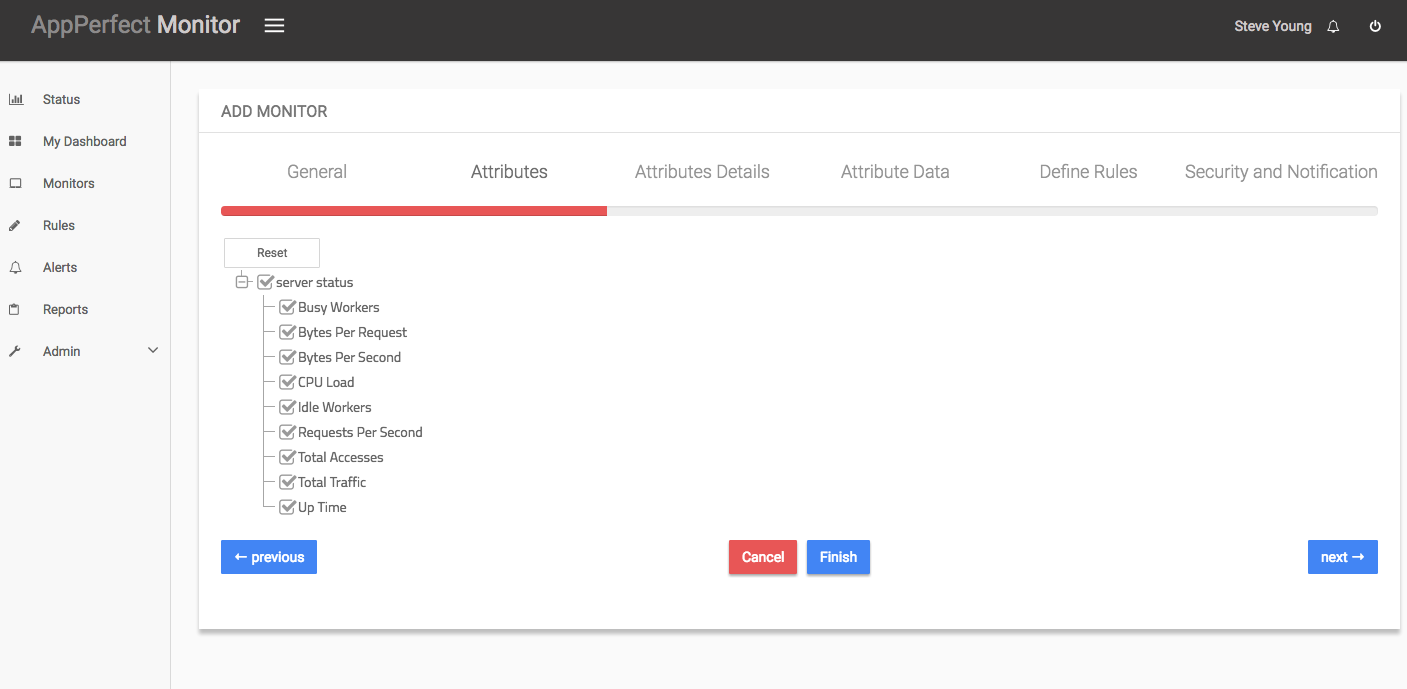Click the Steve Young user name
Image resolution: width=1407 pixels, height=689 pixels.
tap(1273, 27)
